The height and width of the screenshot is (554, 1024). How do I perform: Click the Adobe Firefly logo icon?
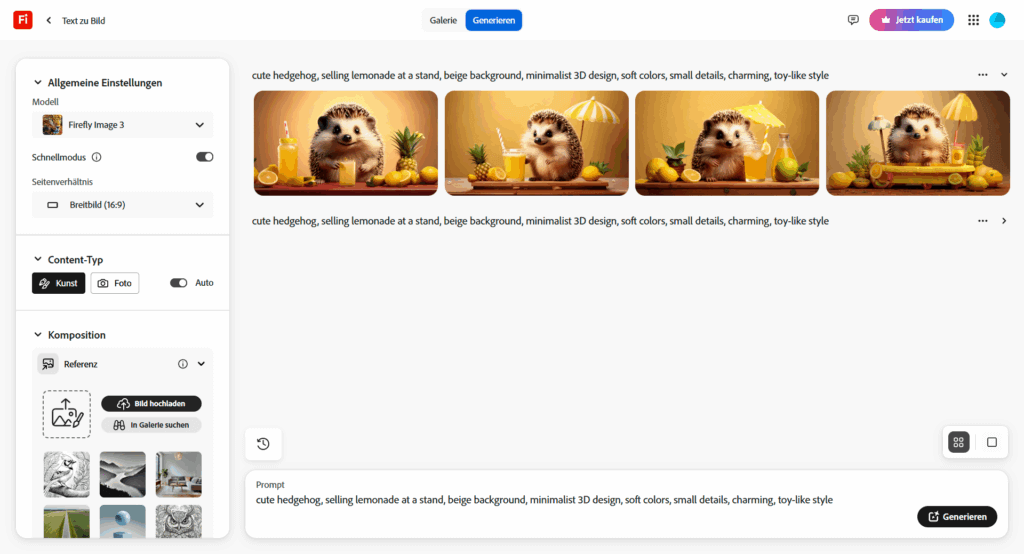pyautogui.click(x=22, y=20)
